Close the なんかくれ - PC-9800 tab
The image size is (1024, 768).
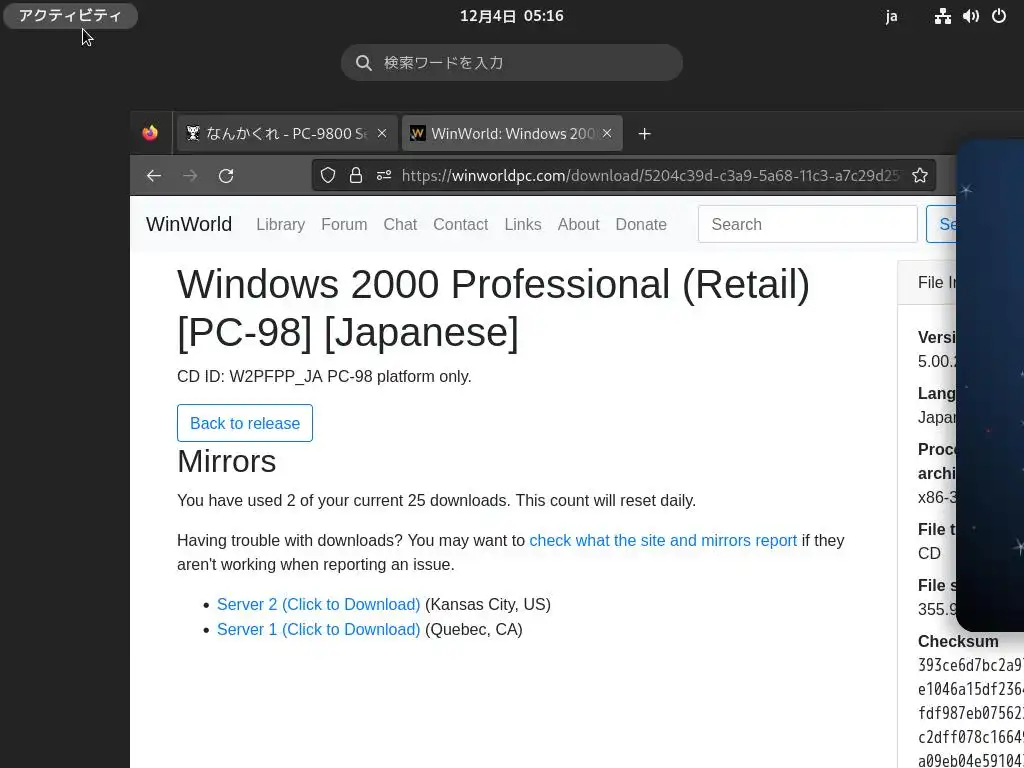[382, 133]
